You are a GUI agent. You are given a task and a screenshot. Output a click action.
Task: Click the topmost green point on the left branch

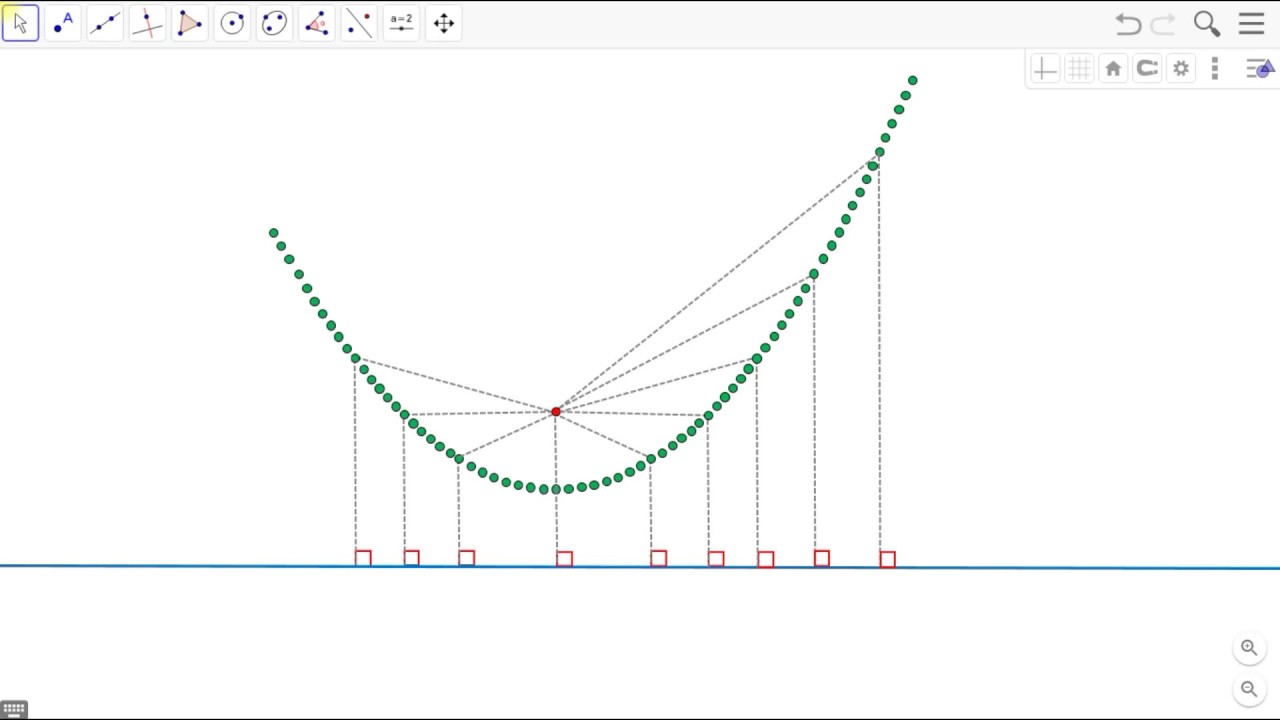coord(273,233)
